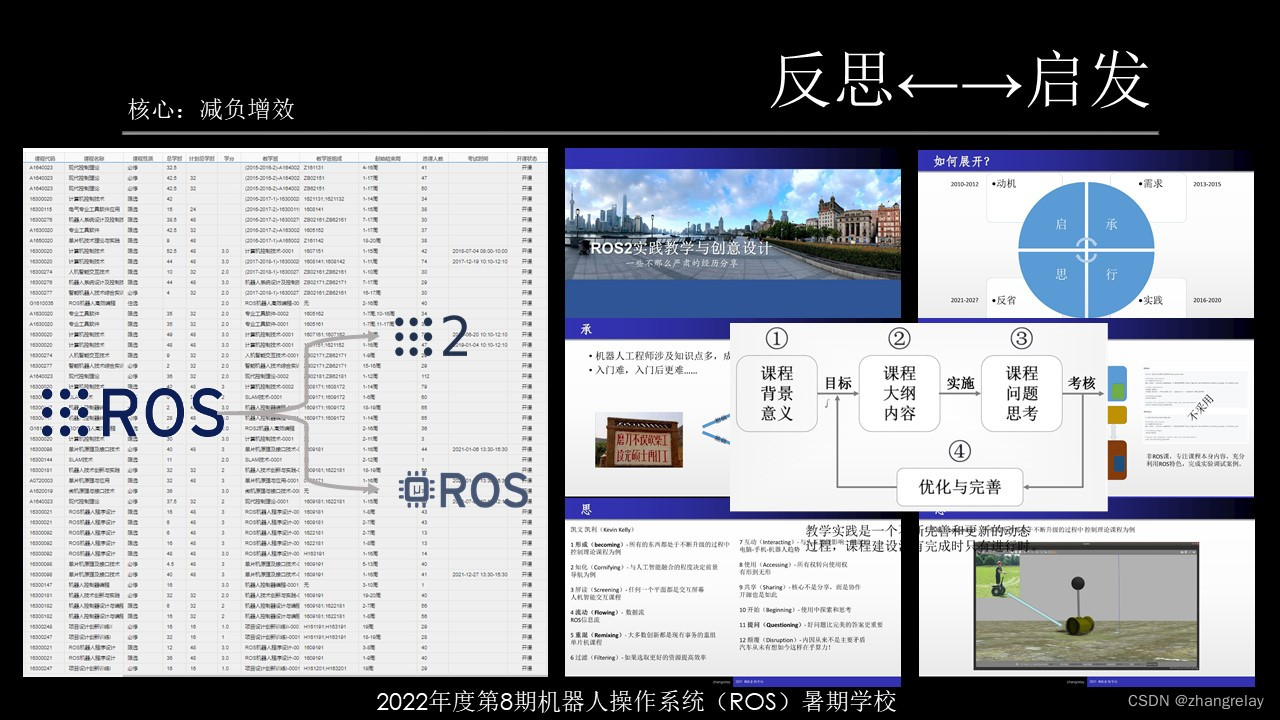
Task: Click circled number ③ in flow diagram
Action: [1020, 338]
